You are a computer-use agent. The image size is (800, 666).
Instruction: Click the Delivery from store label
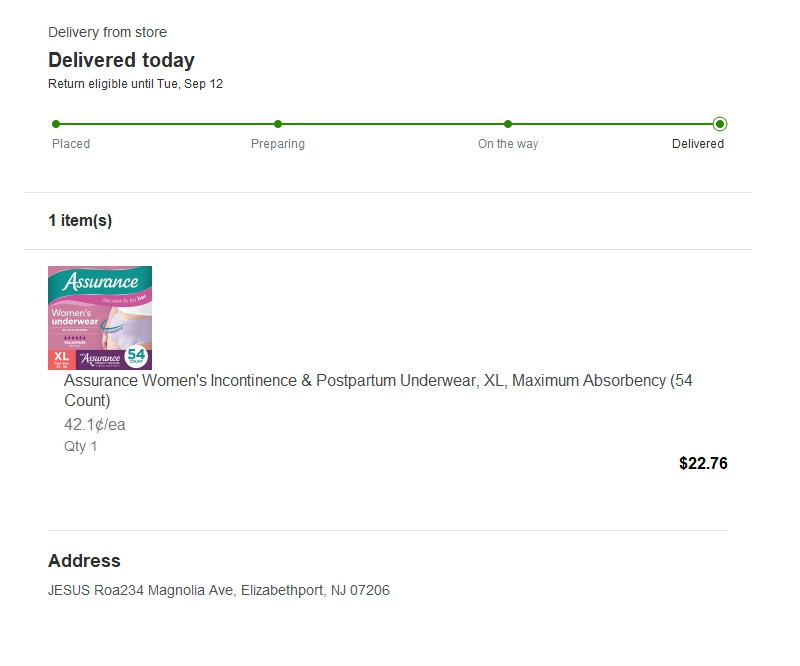[x=107, y=32]
